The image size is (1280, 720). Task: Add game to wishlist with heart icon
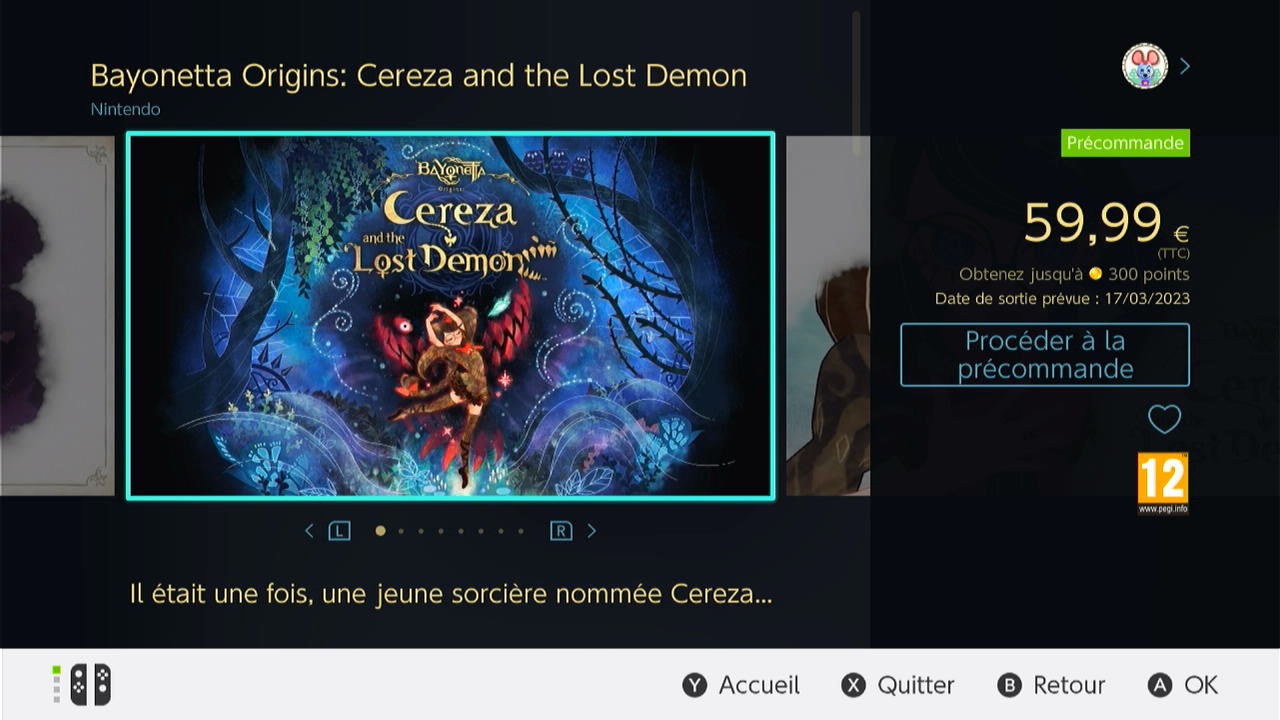1164,419
